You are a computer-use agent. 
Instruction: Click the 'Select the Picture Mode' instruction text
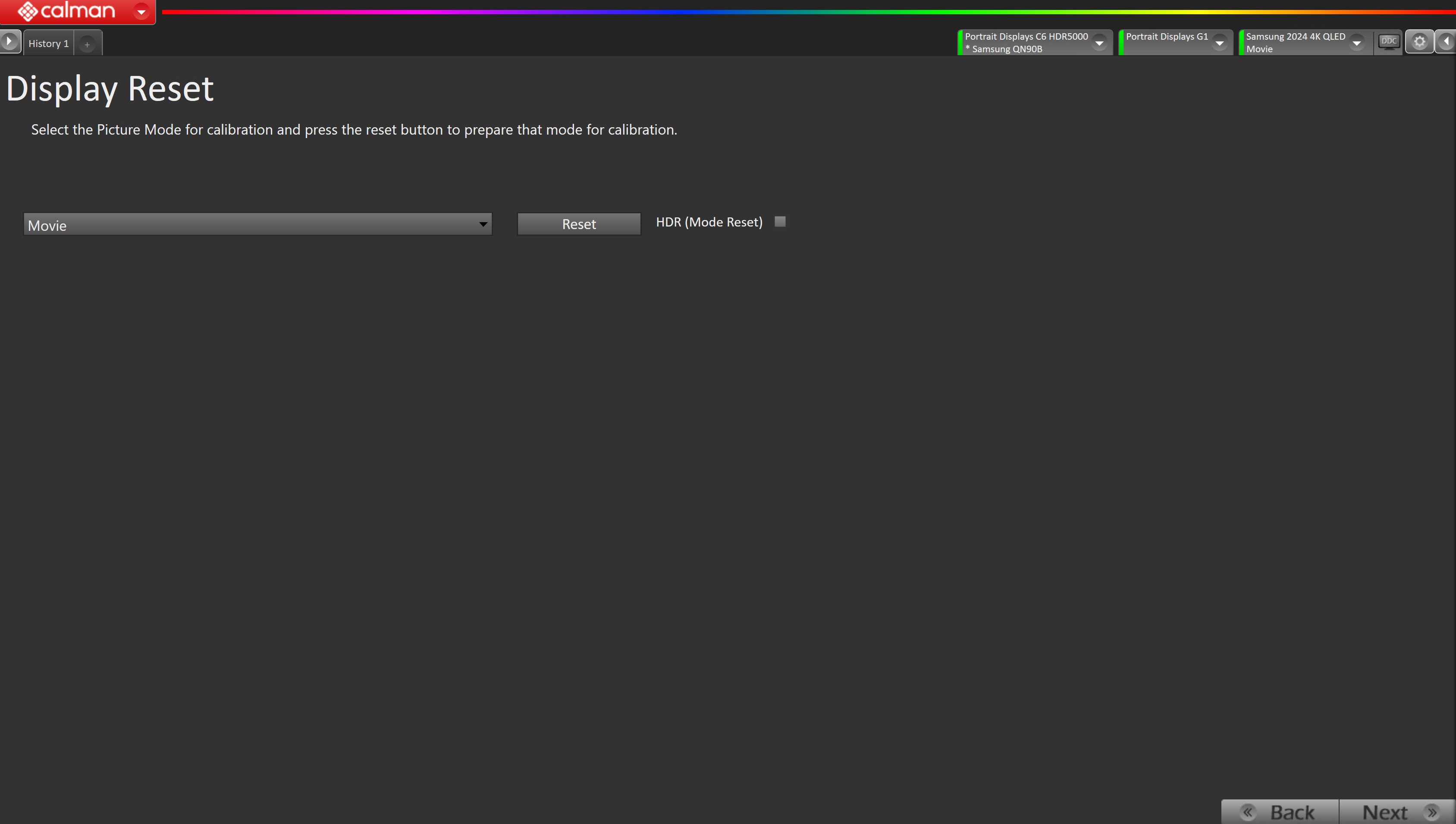click(354, 129)
